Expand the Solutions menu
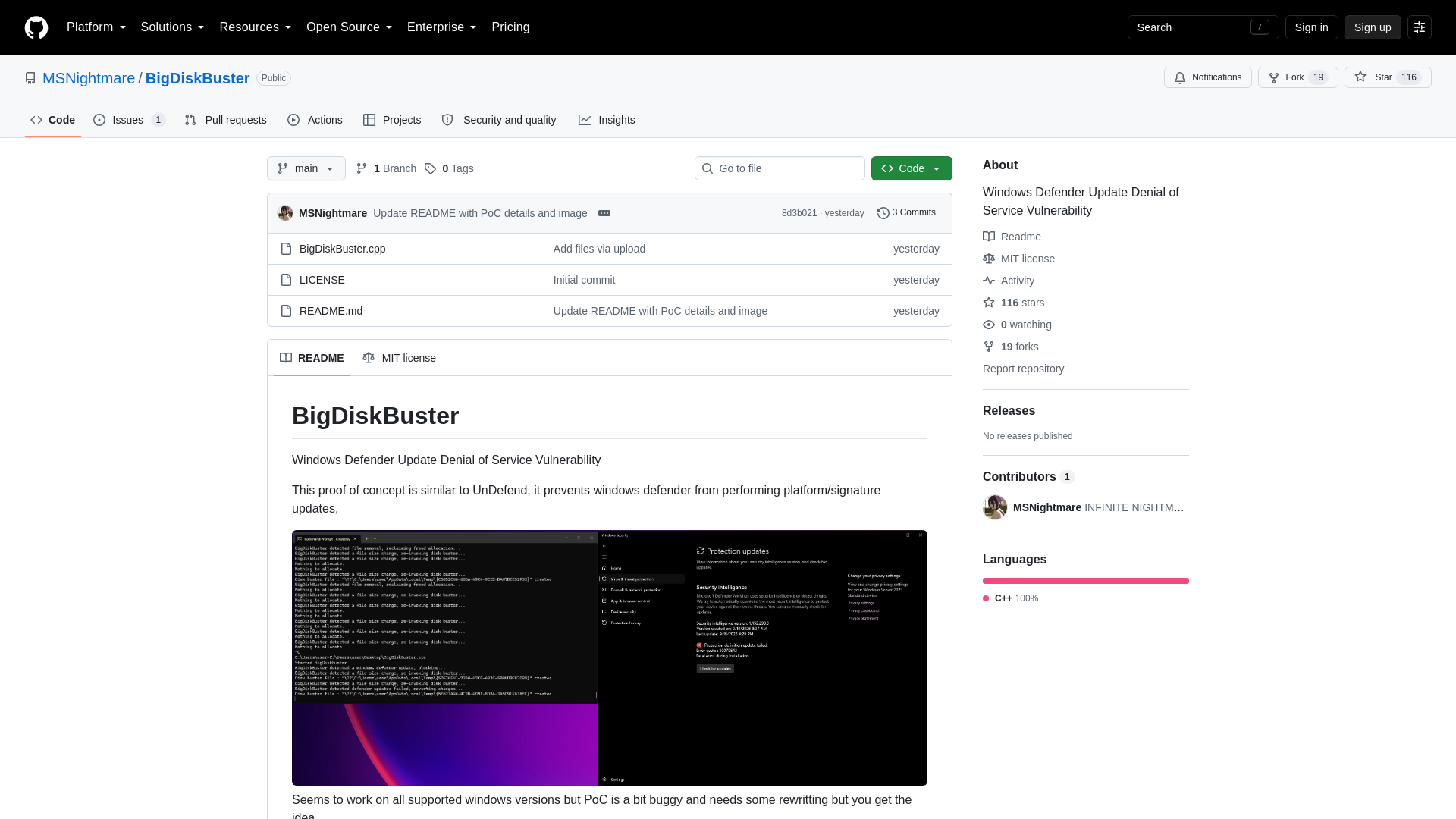This screenshot has width=1456, height=819. pyautogui.click(x=172, y=27)
